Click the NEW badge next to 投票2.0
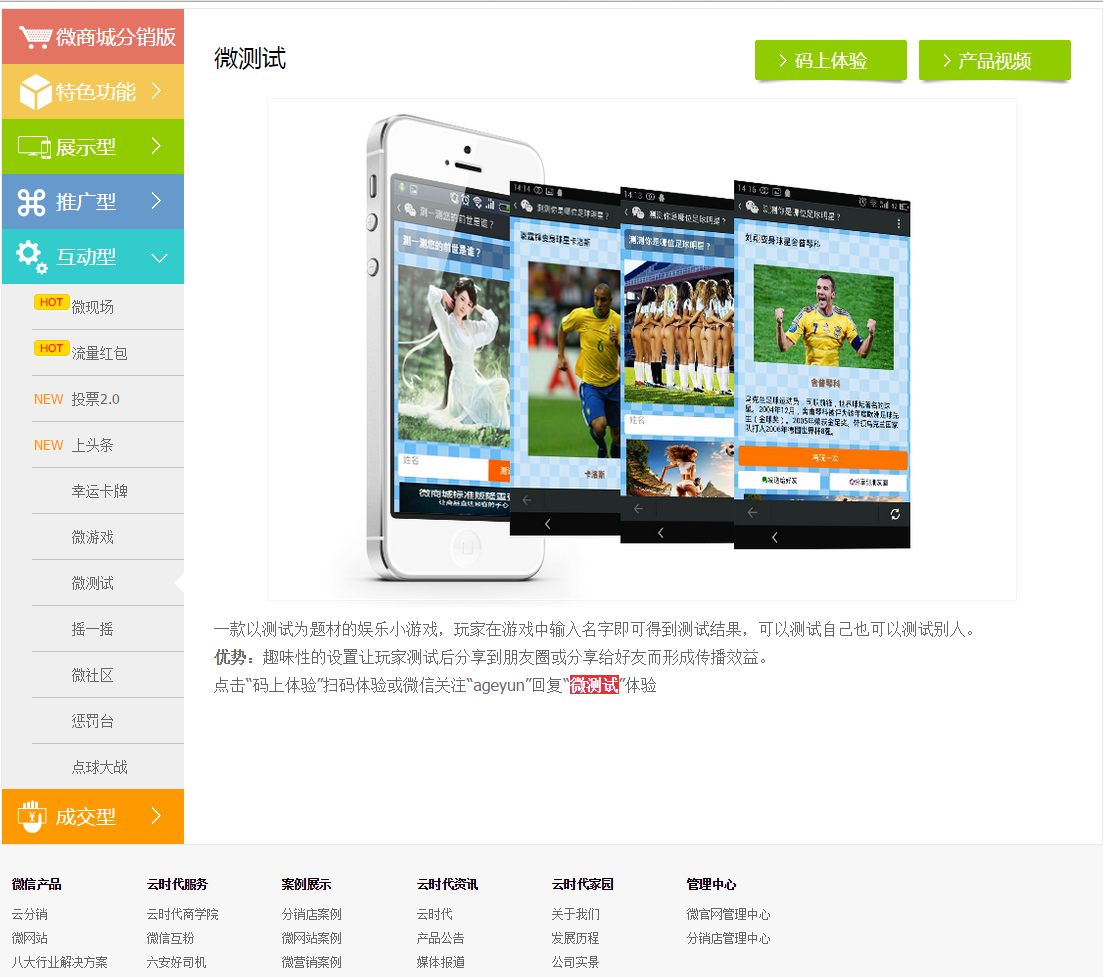The height and width of the screenshot is (977, 1103). [48, 398]
